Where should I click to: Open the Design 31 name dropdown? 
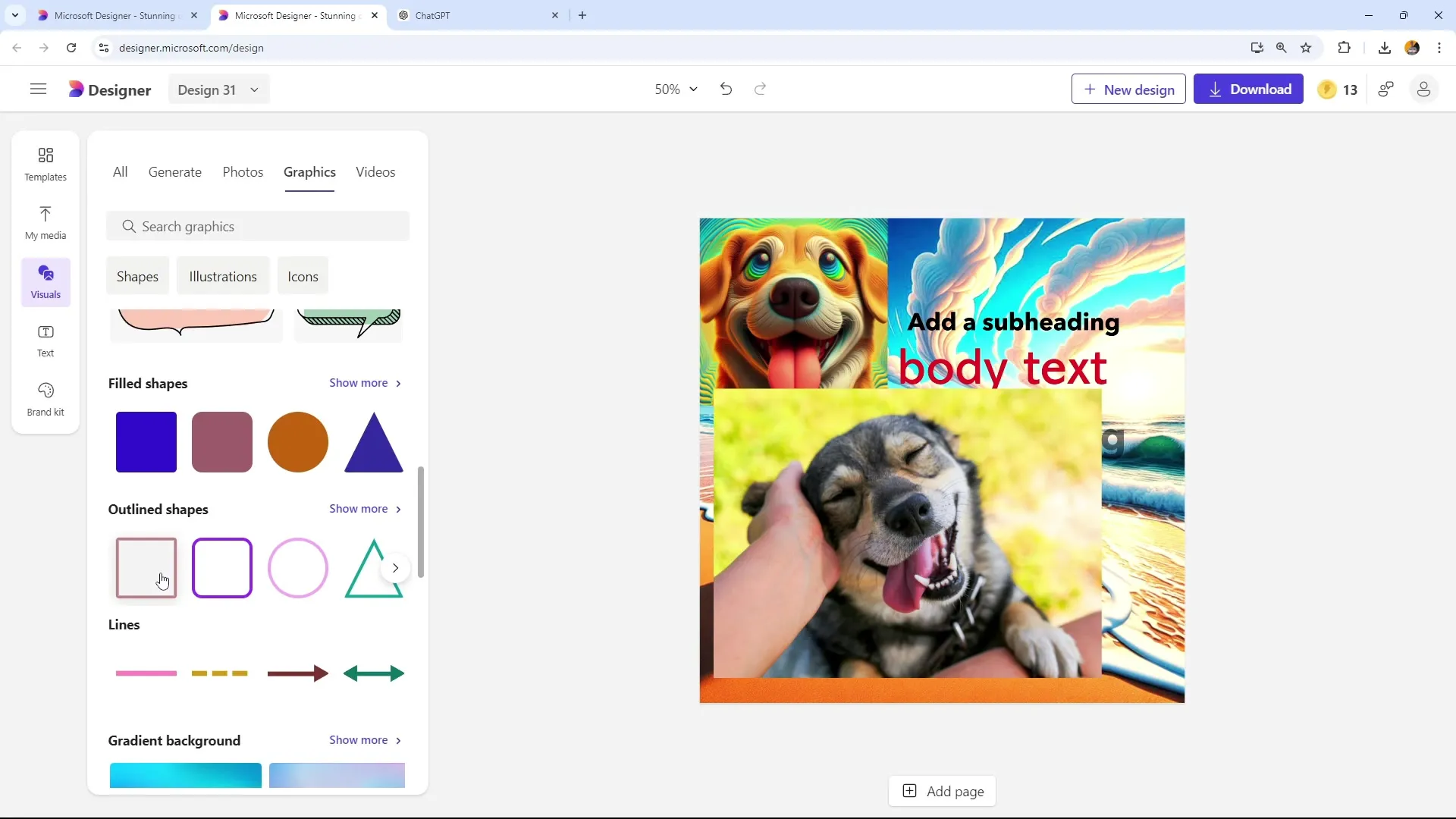point(218,89)
